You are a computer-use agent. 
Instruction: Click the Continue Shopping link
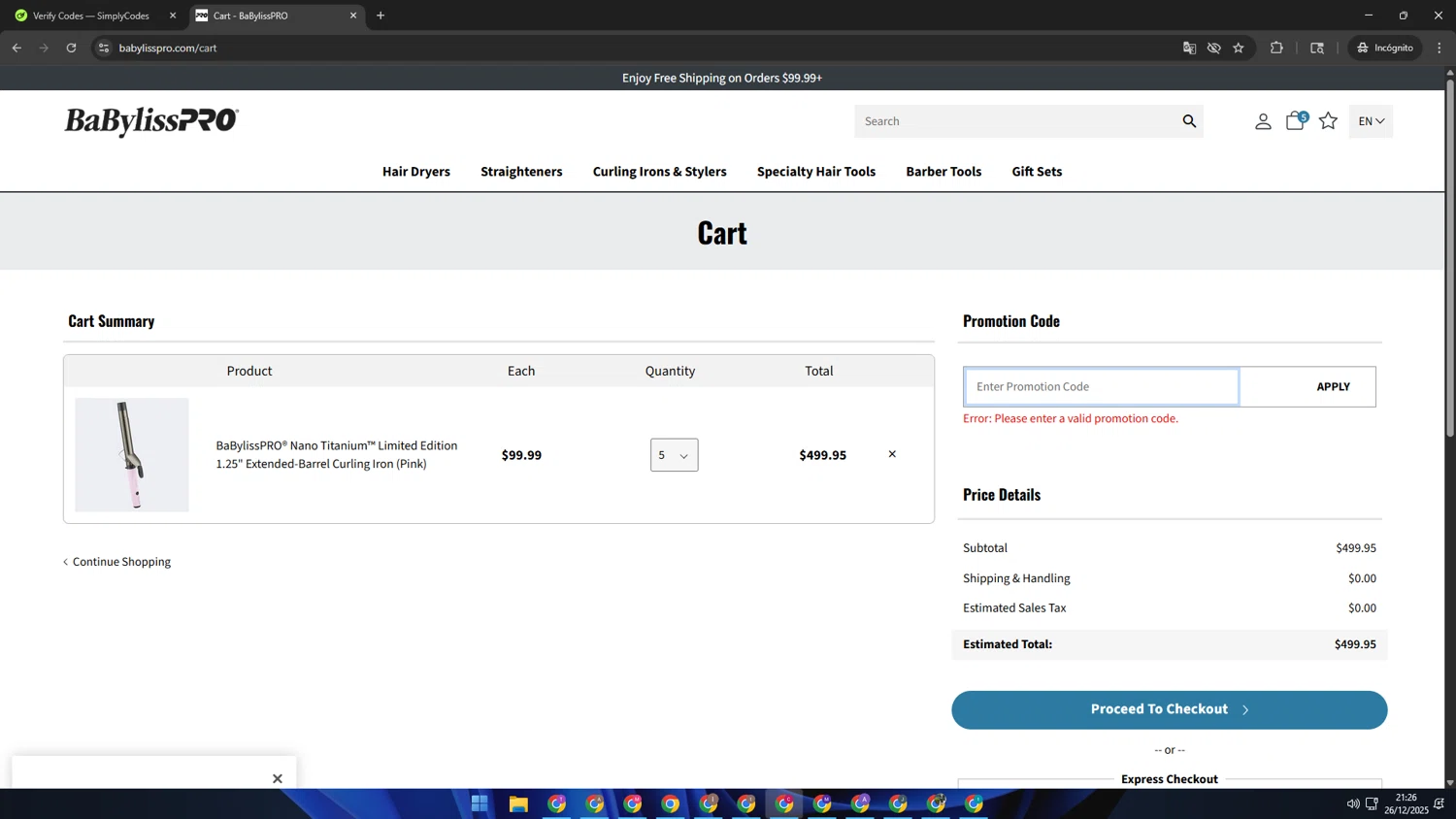pyautogui.click(x=117, y=562)
